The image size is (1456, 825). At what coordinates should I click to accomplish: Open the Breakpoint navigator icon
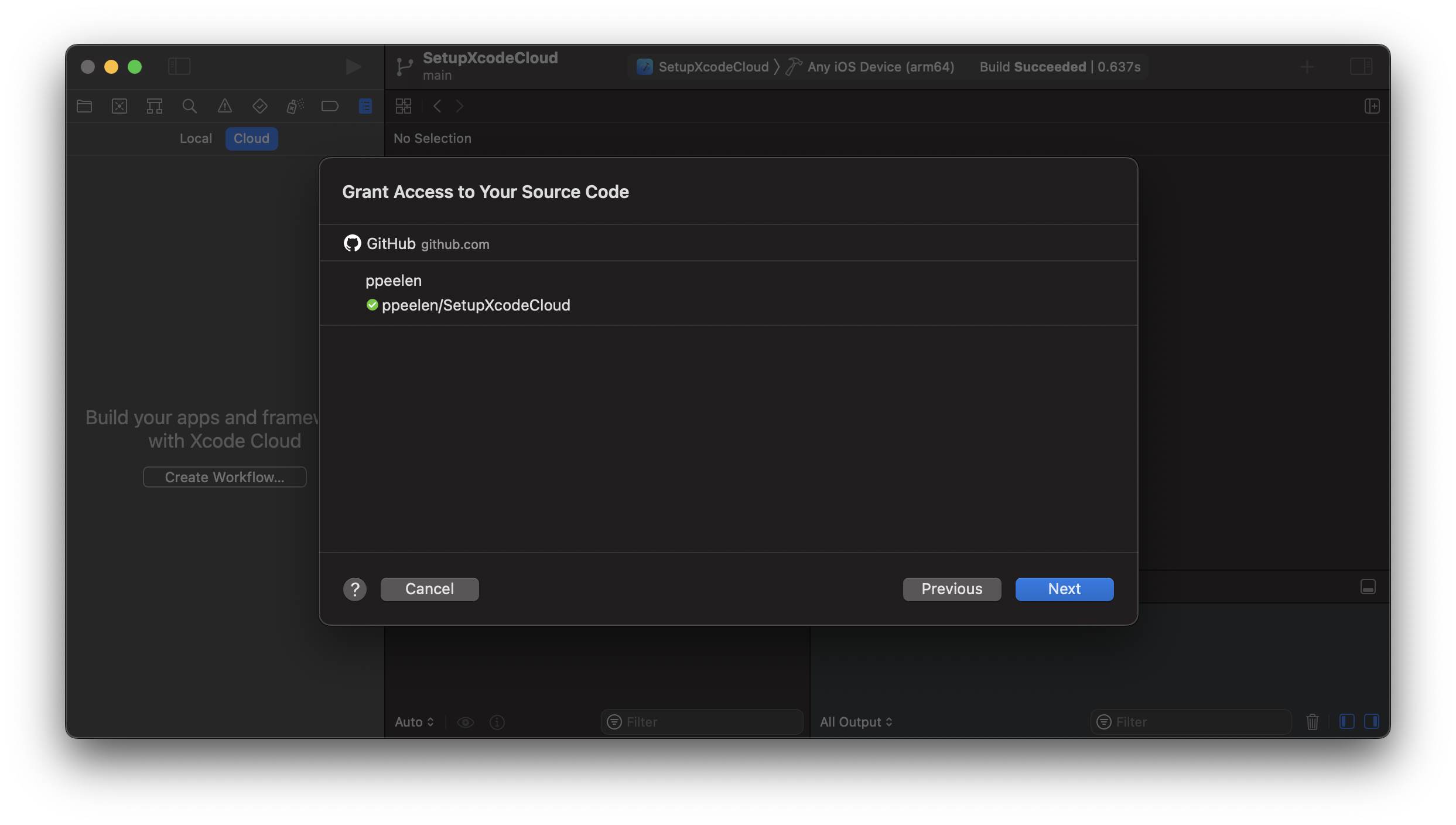(330, 106)
